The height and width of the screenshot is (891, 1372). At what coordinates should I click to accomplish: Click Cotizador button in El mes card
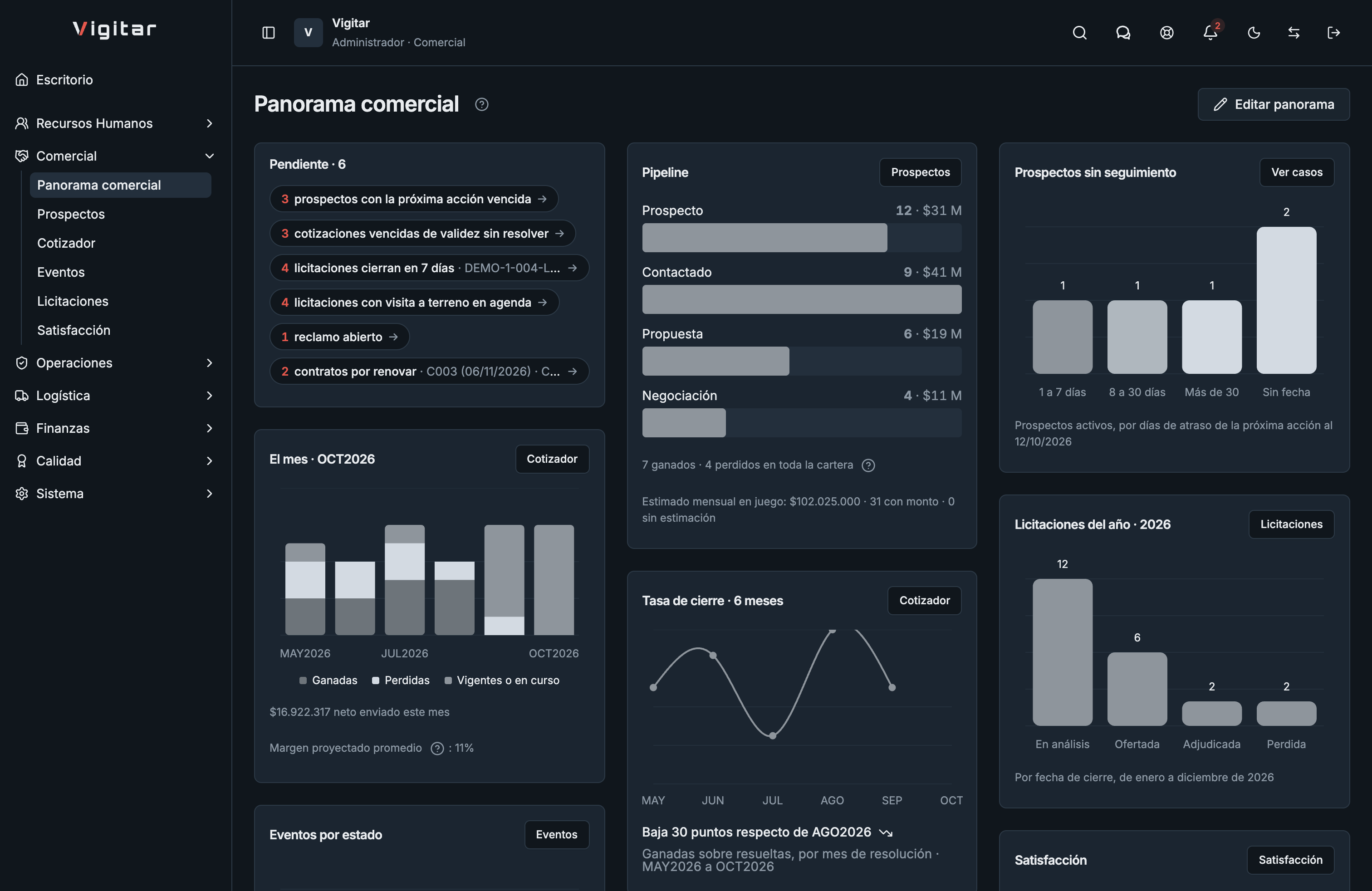click(552, 459)
